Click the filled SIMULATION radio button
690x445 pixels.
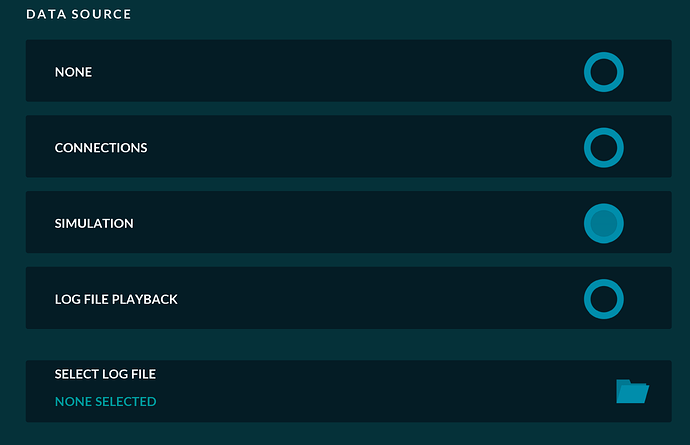click(x=603, y=223)
